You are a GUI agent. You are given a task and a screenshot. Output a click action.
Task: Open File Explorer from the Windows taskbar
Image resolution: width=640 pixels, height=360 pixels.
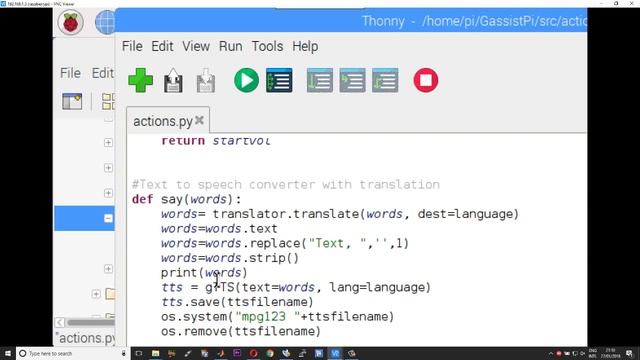point(156,353)
